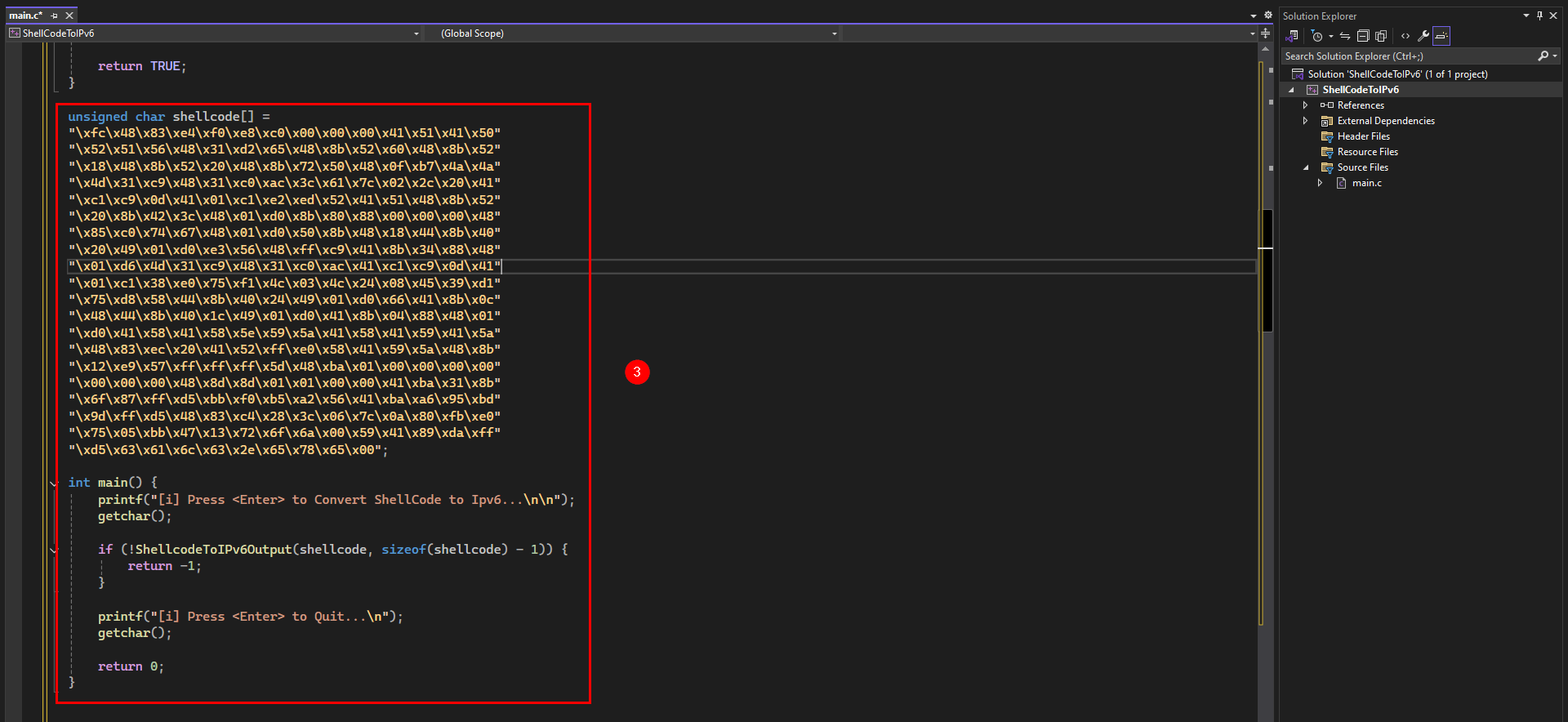This screenshot has height=722, width=1568.
Task: Click the View Code angle brackets icon
Action: coord(1405,36)
